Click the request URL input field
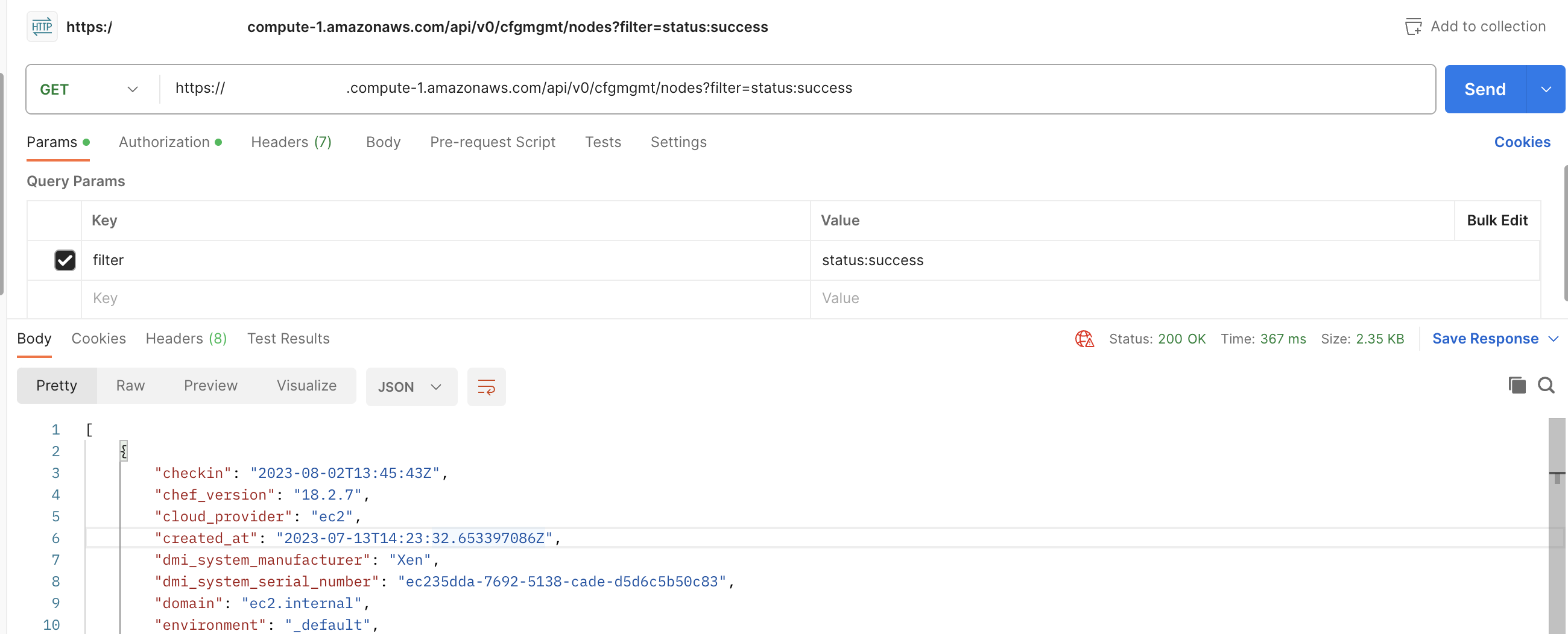The height and width of the screenshot is (634, 1568). (x=797, y=89)
